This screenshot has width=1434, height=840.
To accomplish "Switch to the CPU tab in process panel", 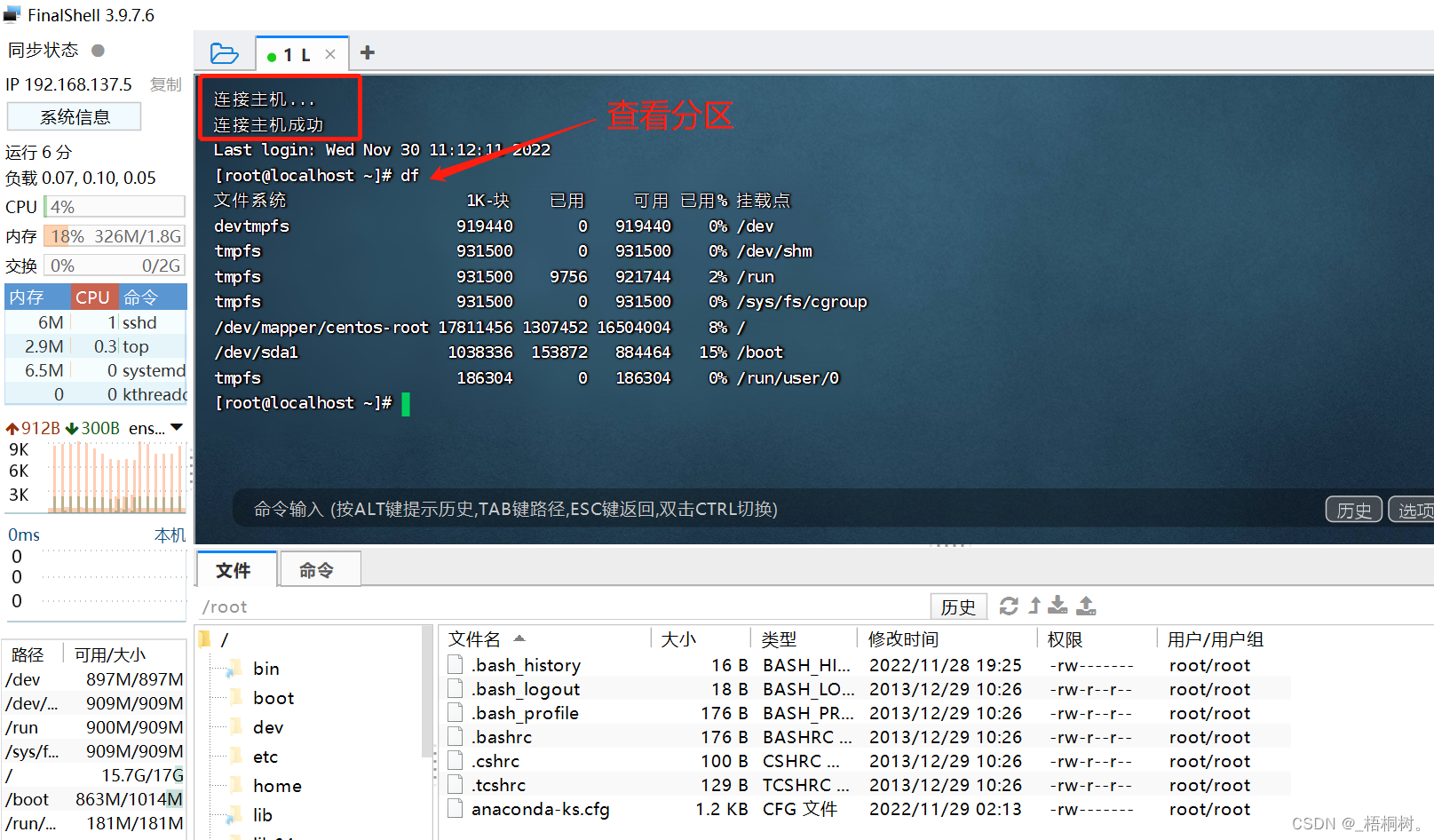I will click(x=93, y=297).
